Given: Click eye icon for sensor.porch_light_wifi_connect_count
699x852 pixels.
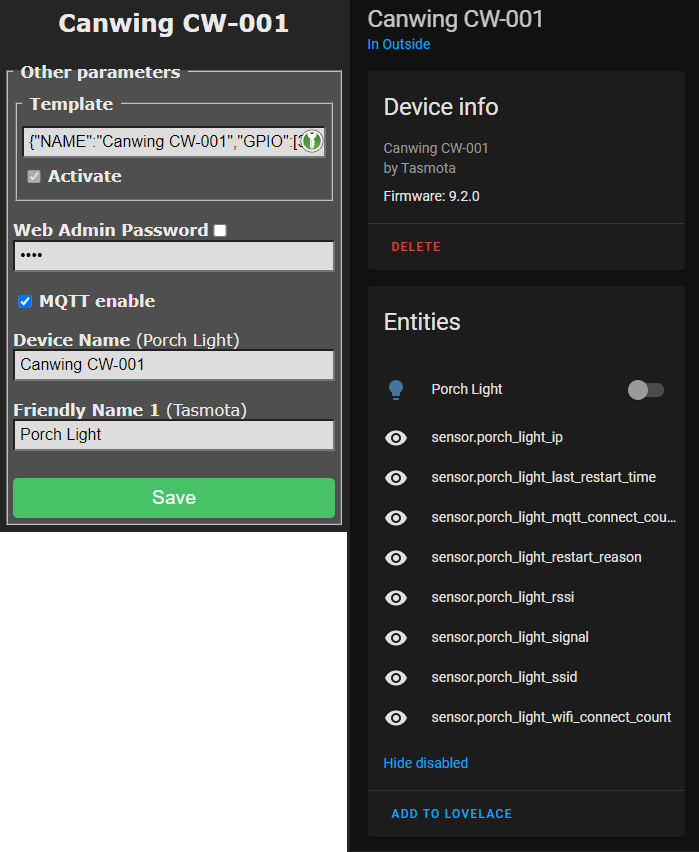Looking at the screenshot, I should 396,718.
